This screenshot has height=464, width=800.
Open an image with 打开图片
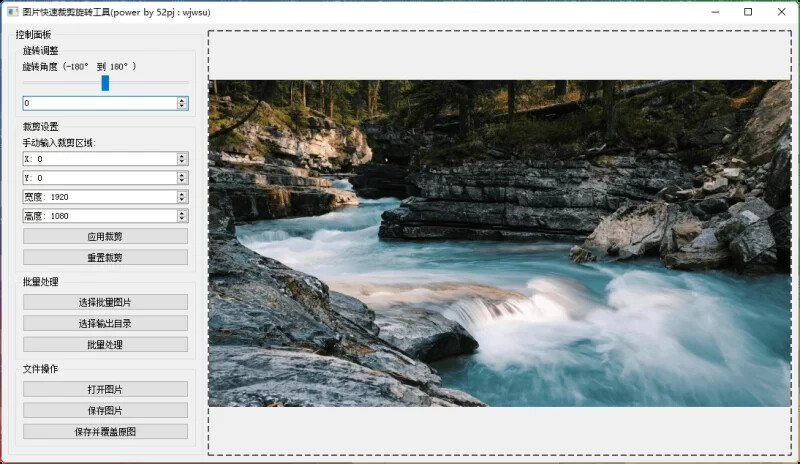(x=105, y=389)
